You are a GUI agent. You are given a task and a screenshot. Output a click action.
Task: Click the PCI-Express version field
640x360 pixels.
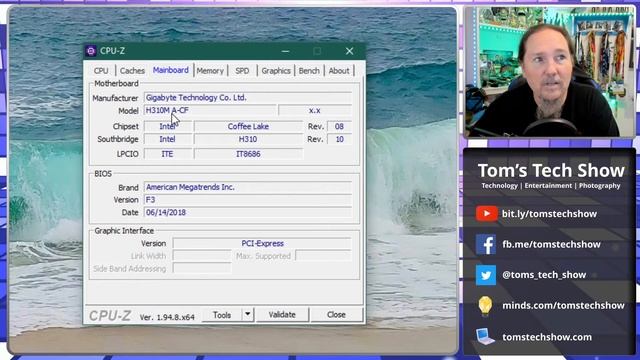(x=262, y=243)
